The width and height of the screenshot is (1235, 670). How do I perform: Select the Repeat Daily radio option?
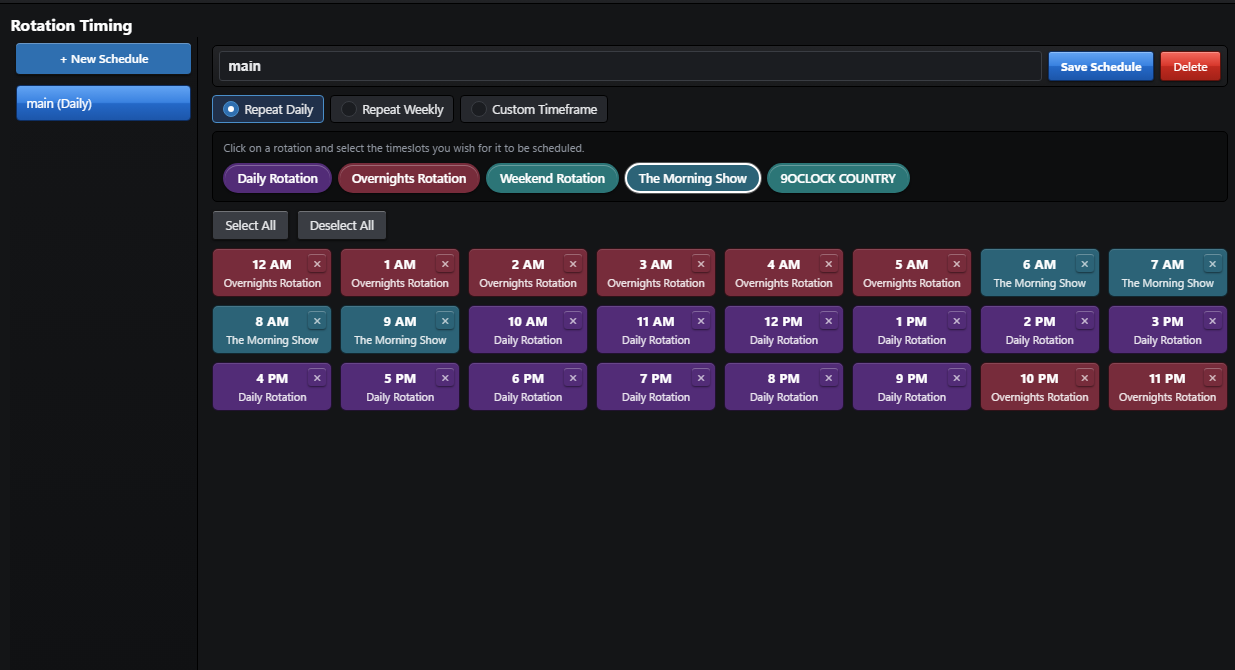click(268, 109)
